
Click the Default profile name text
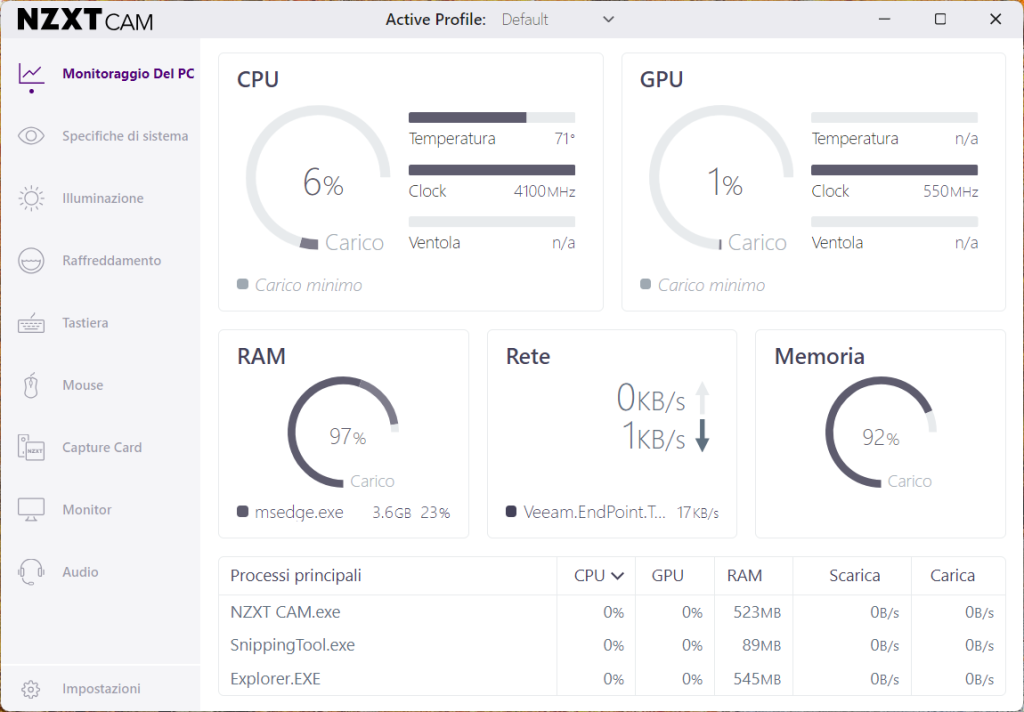coord(525,20)
